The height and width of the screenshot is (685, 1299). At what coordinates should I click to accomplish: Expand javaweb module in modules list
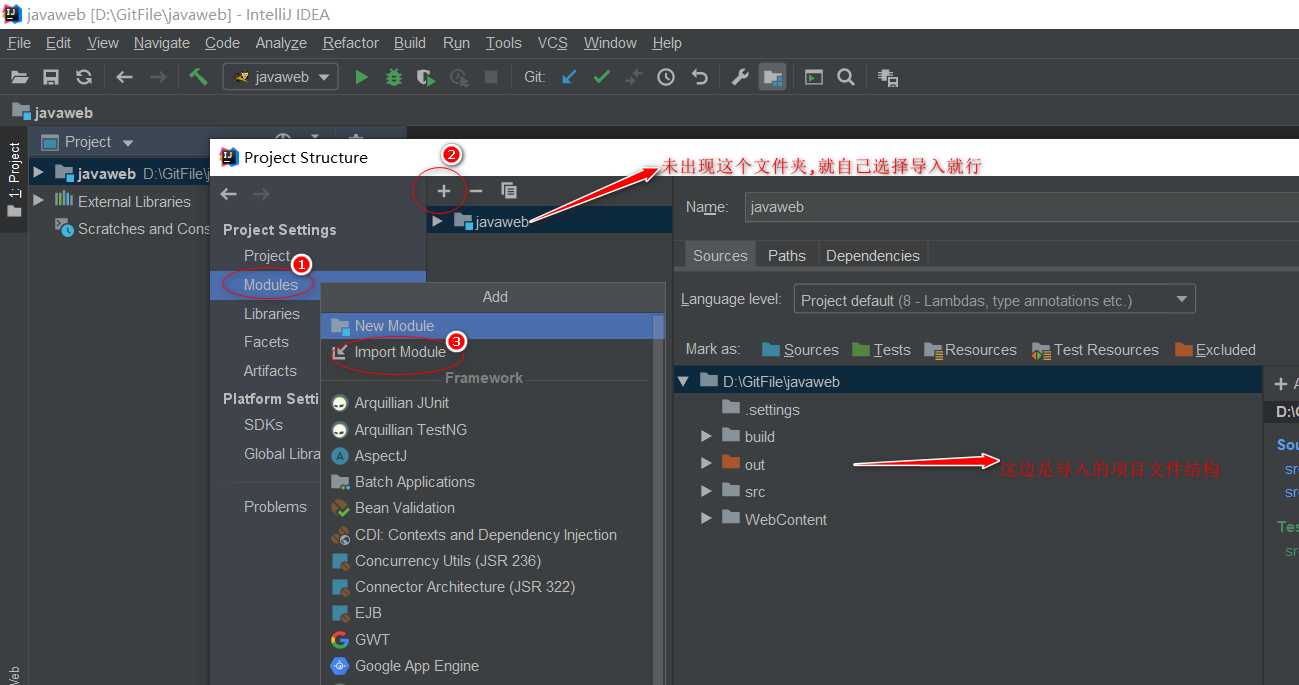[437, 221]
